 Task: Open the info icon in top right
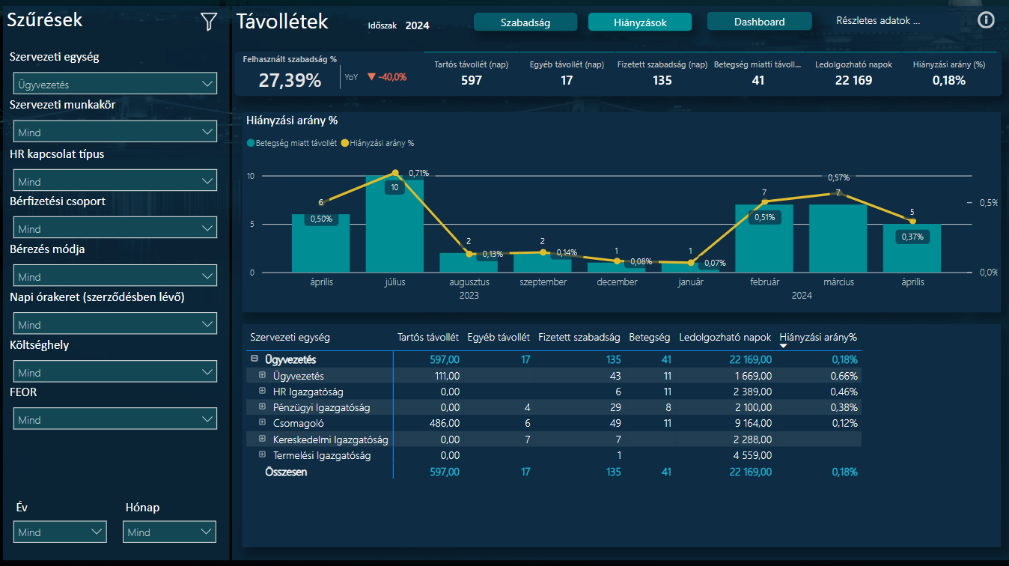[986, 20]
